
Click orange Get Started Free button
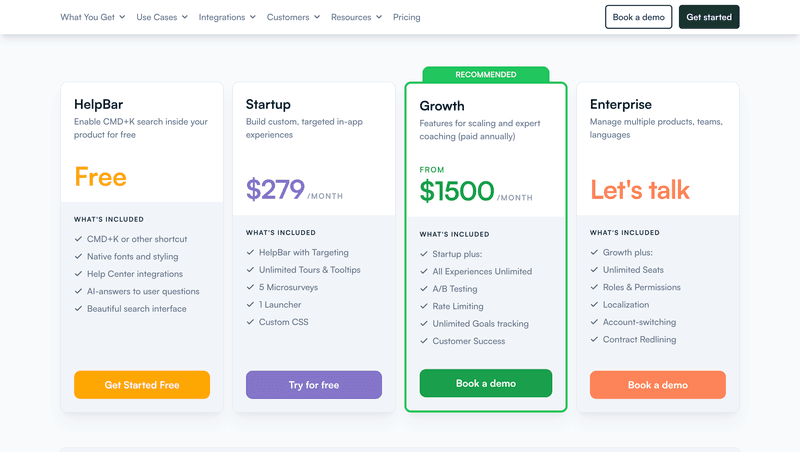coord(142,385)
